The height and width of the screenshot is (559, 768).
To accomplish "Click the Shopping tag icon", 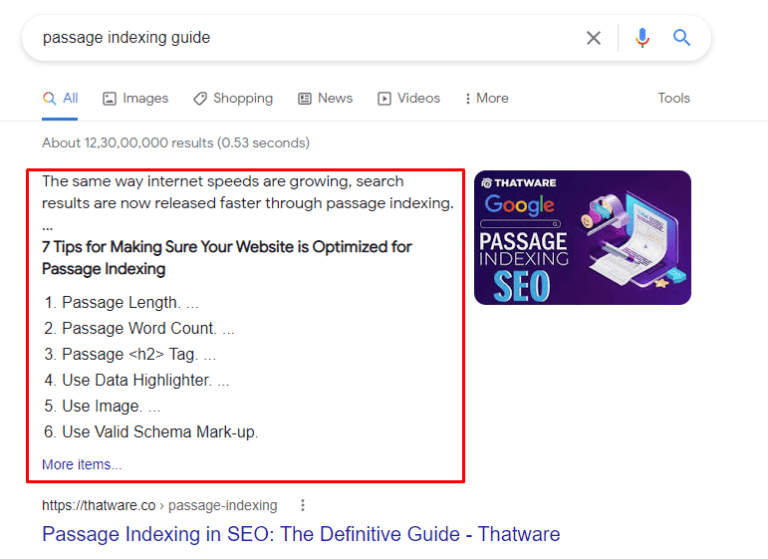I will (x=200, y=98).
